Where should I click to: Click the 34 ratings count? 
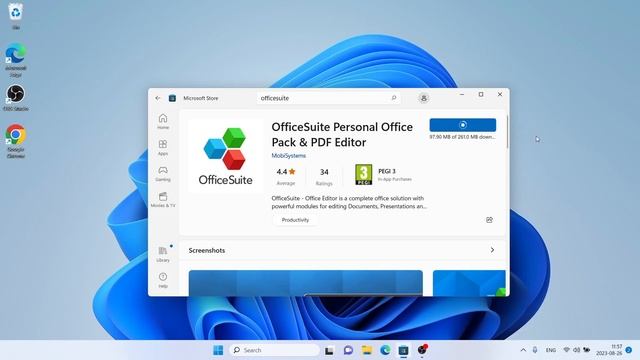coord(324,176)
